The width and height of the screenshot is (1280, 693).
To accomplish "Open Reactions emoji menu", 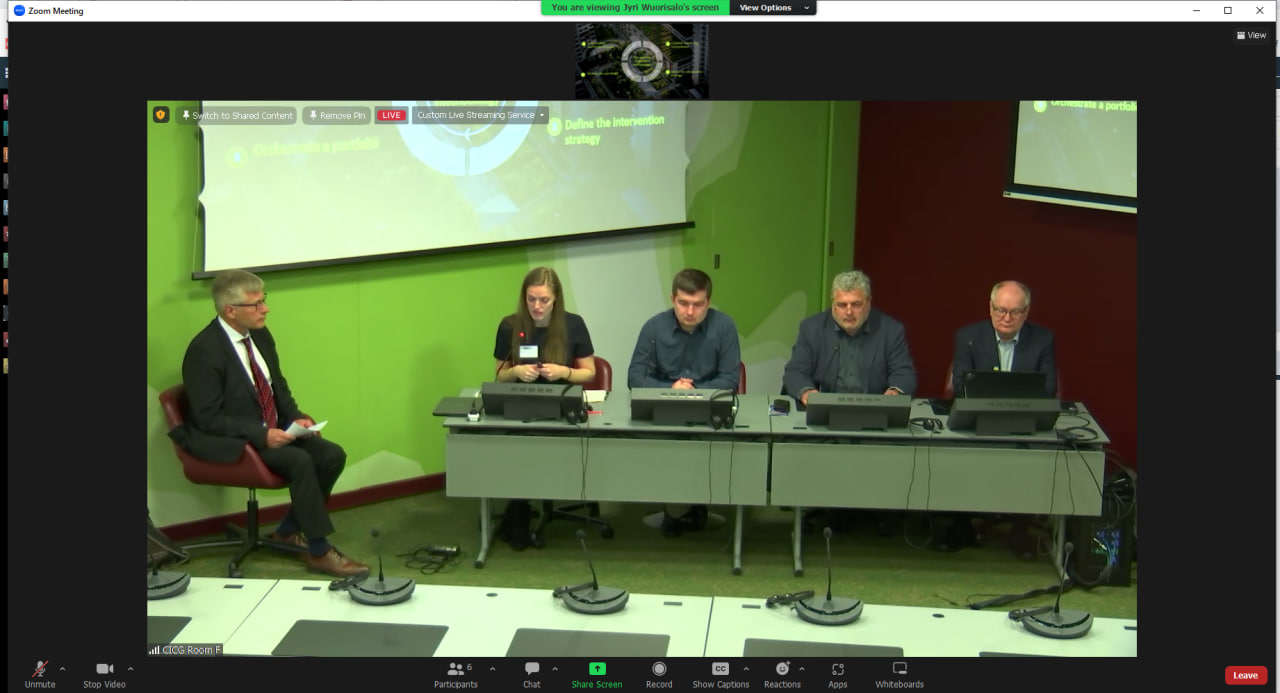I will point(782,674).
